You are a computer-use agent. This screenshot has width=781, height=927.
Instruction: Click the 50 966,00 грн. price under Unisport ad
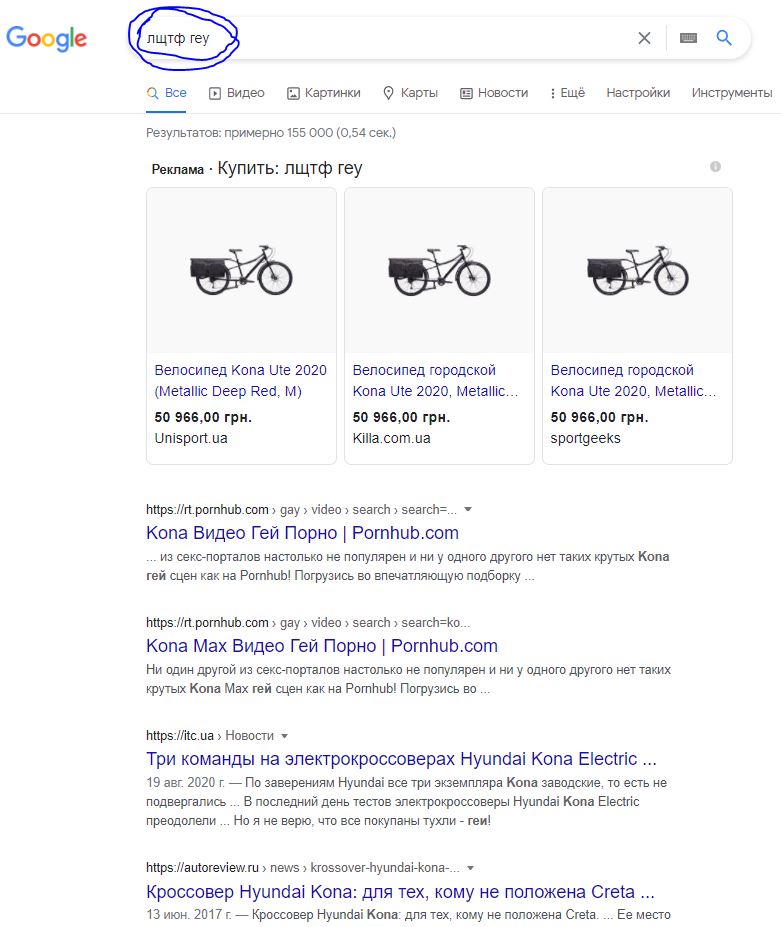[203, 417]
